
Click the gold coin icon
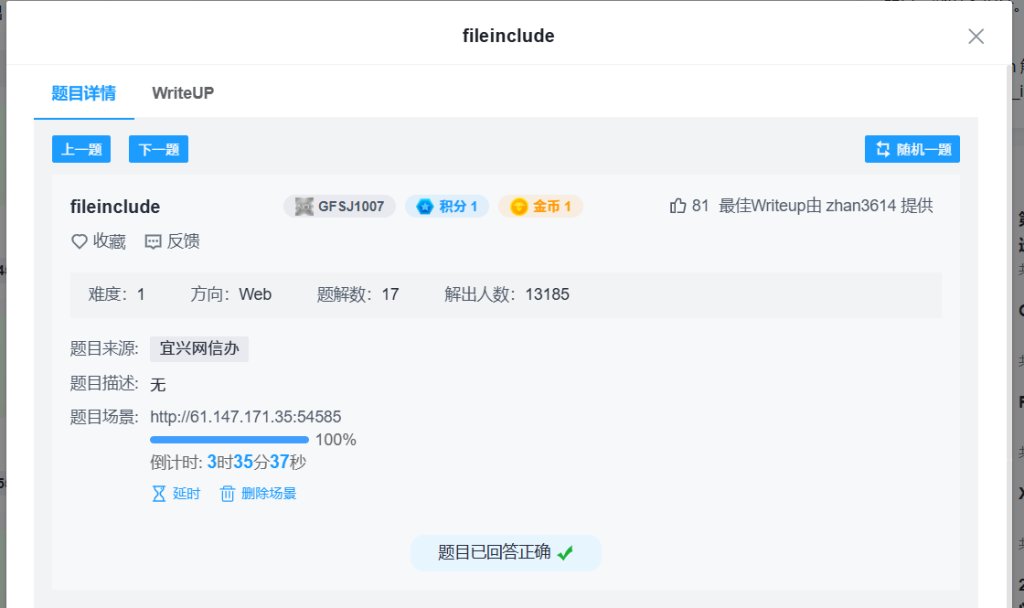[x=519, y=207]
